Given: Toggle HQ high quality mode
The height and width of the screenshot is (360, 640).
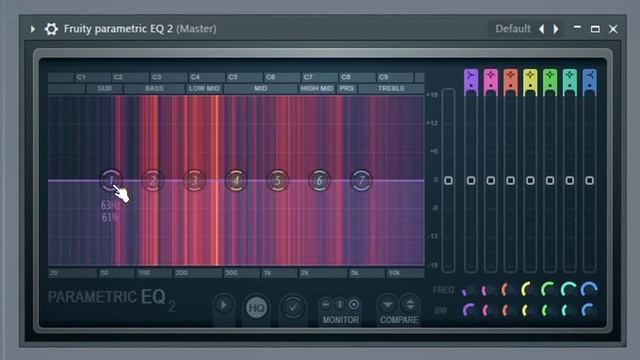Looking at the screenshot, I should click(x=256, y=308).
